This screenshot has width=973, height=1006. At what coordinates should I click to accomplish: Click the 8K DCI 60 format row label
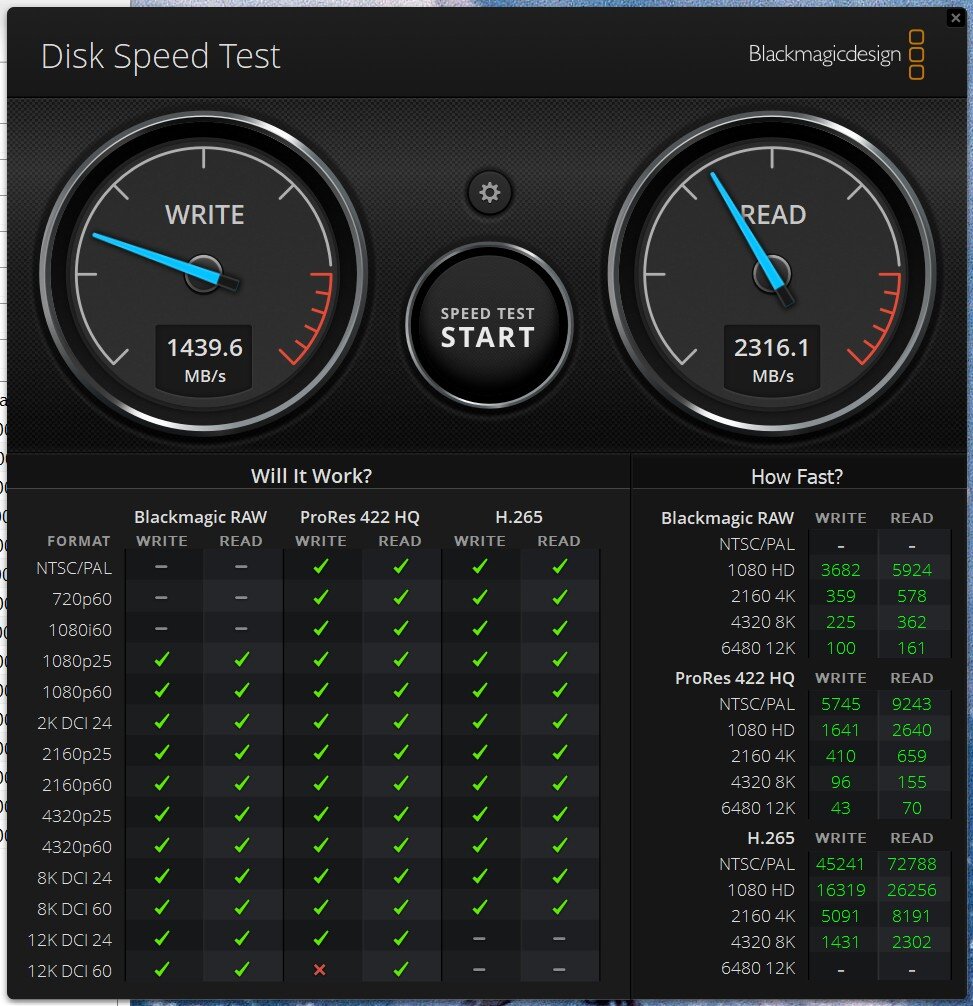(x=74, y=908)
